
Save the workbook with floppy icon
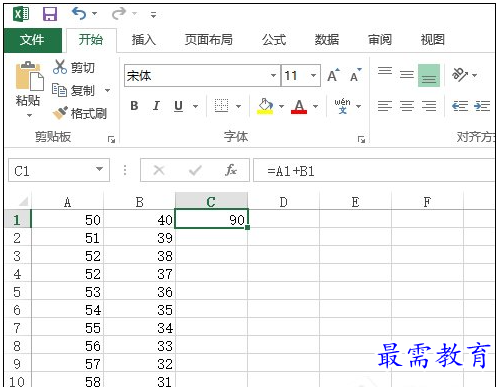[x=50, y=14]
